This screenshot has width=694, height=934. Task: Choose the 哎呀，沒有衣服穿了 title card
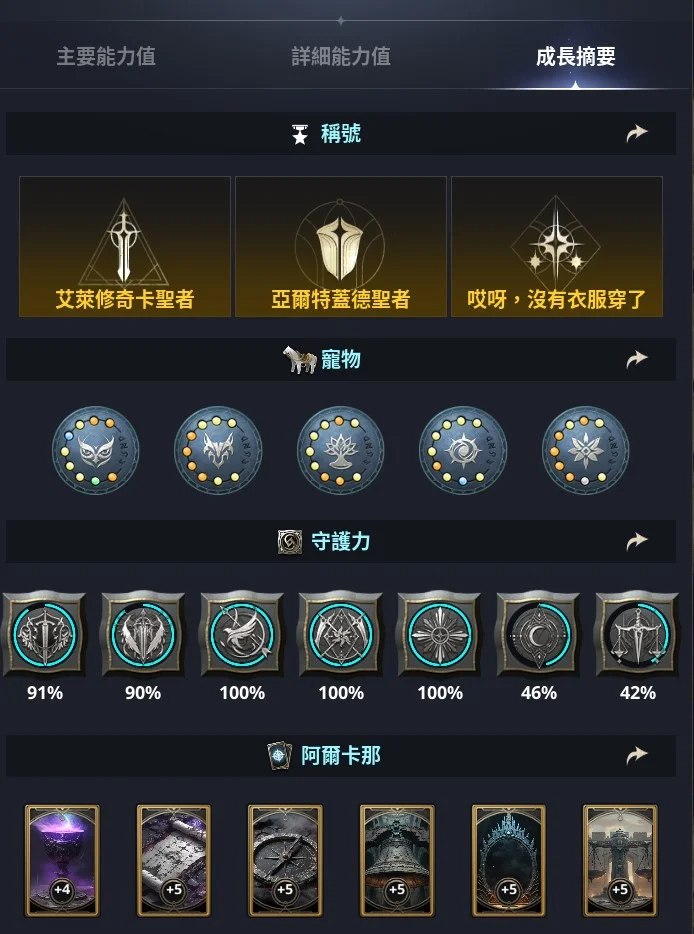pos(556,247)
